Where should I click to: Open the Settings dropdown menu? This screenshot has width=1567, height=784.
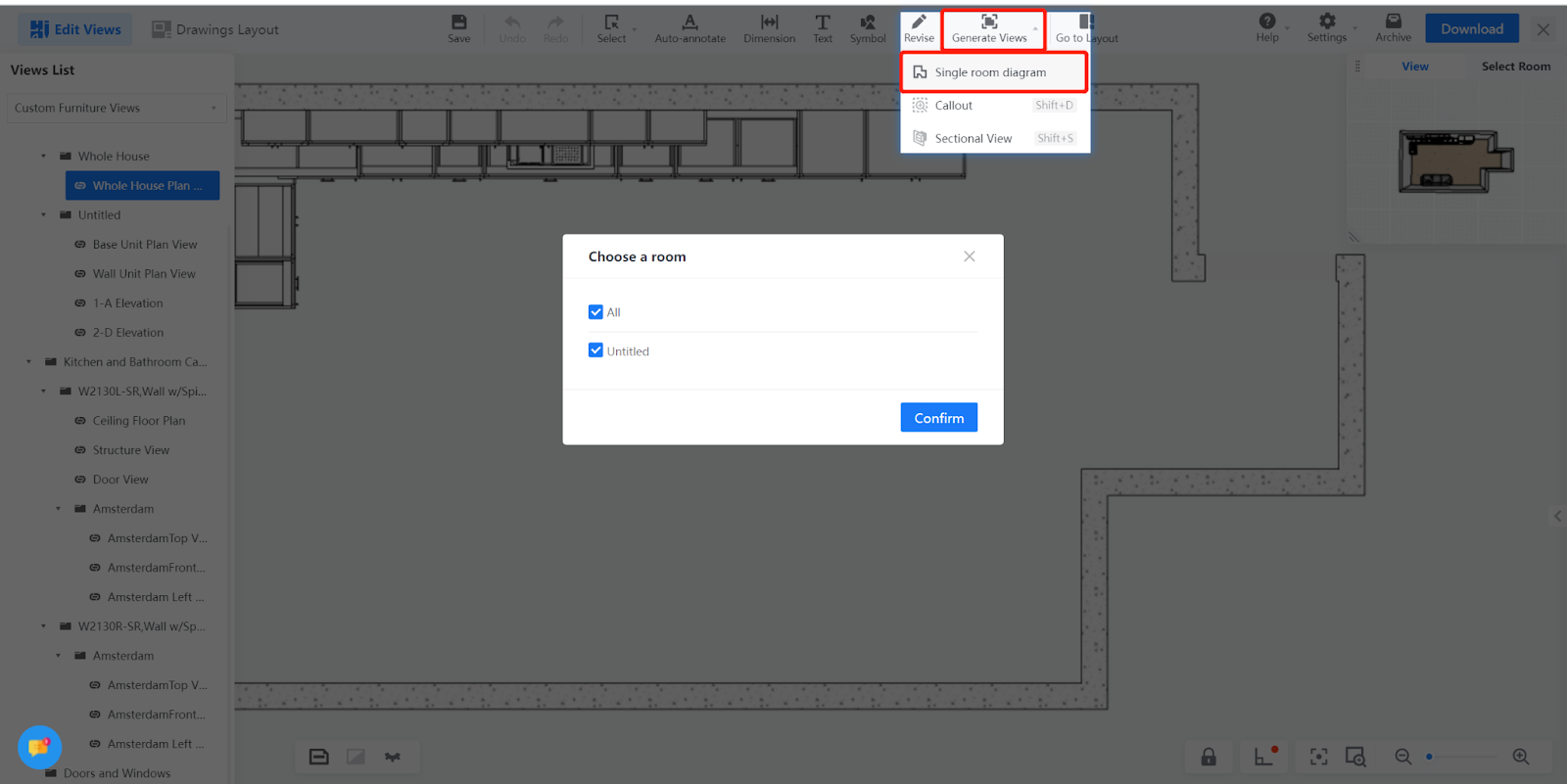pos(1327,28)
